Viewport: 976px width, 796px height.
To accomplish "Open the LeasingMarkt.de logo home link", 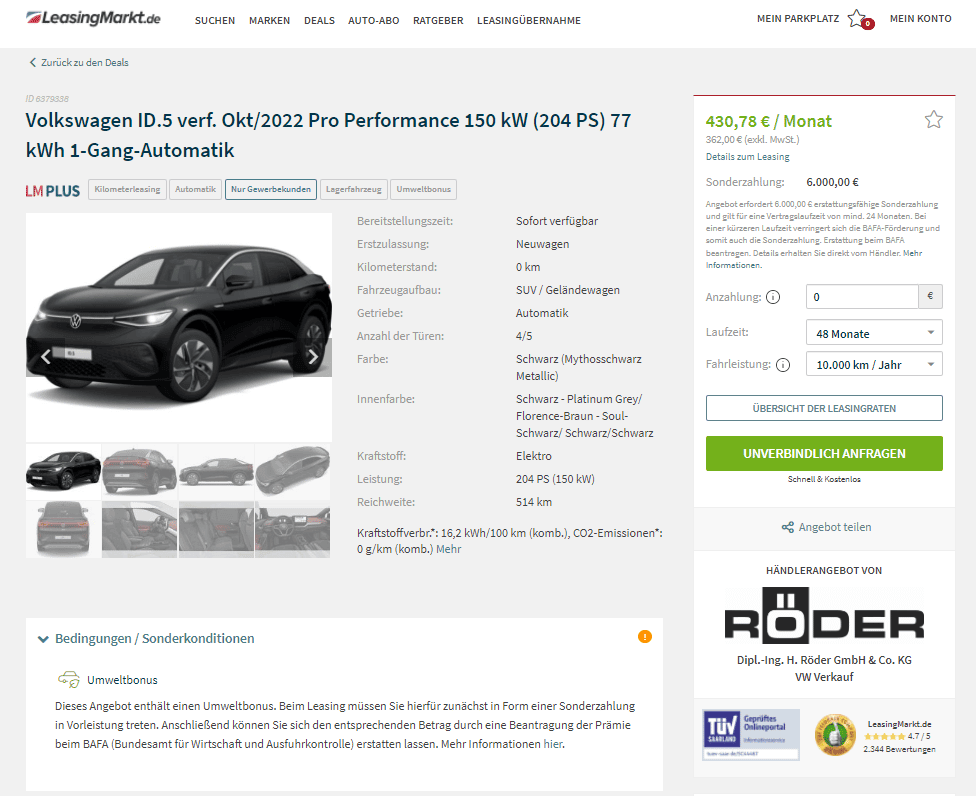I will 93,18.
